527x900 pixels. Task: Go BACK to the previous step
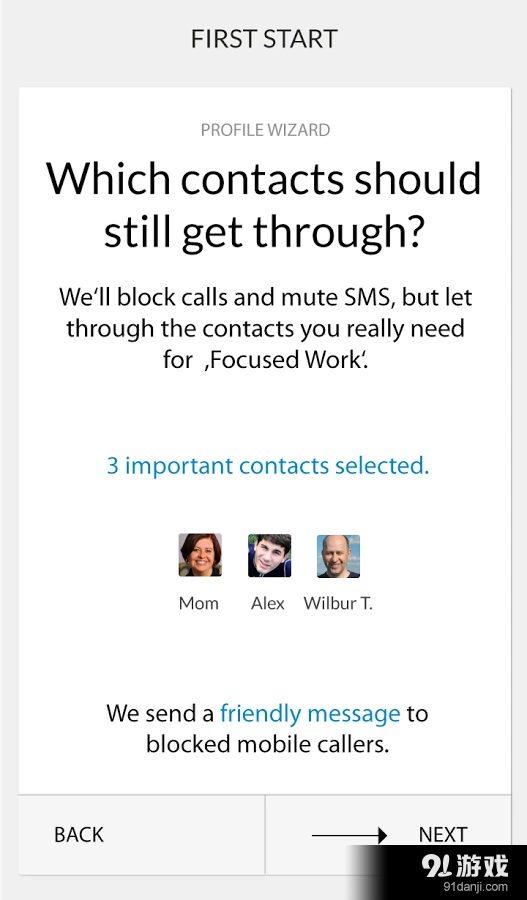142,835
